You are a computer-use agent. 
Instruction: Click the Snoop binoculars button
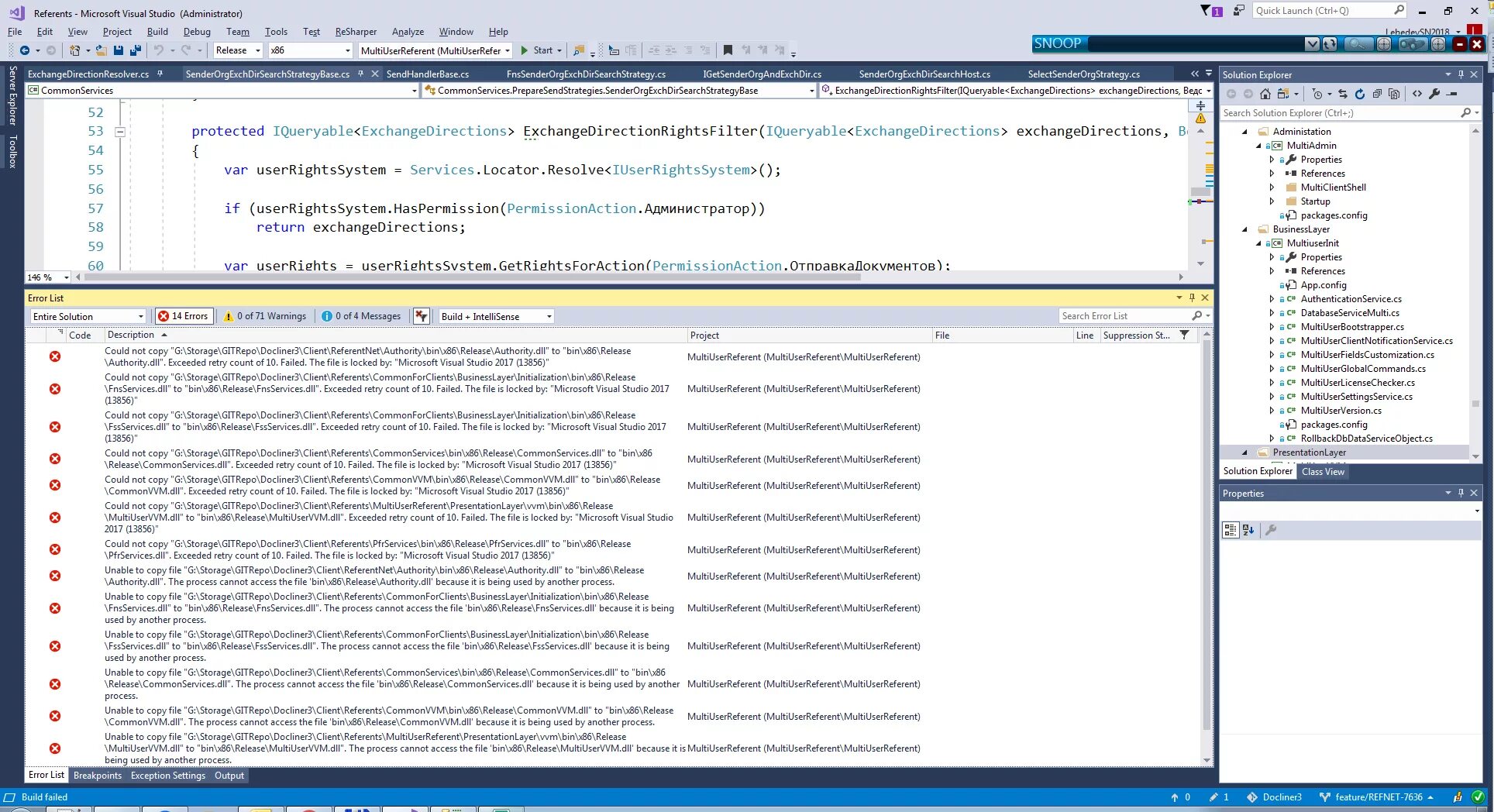pos(1411,44)
